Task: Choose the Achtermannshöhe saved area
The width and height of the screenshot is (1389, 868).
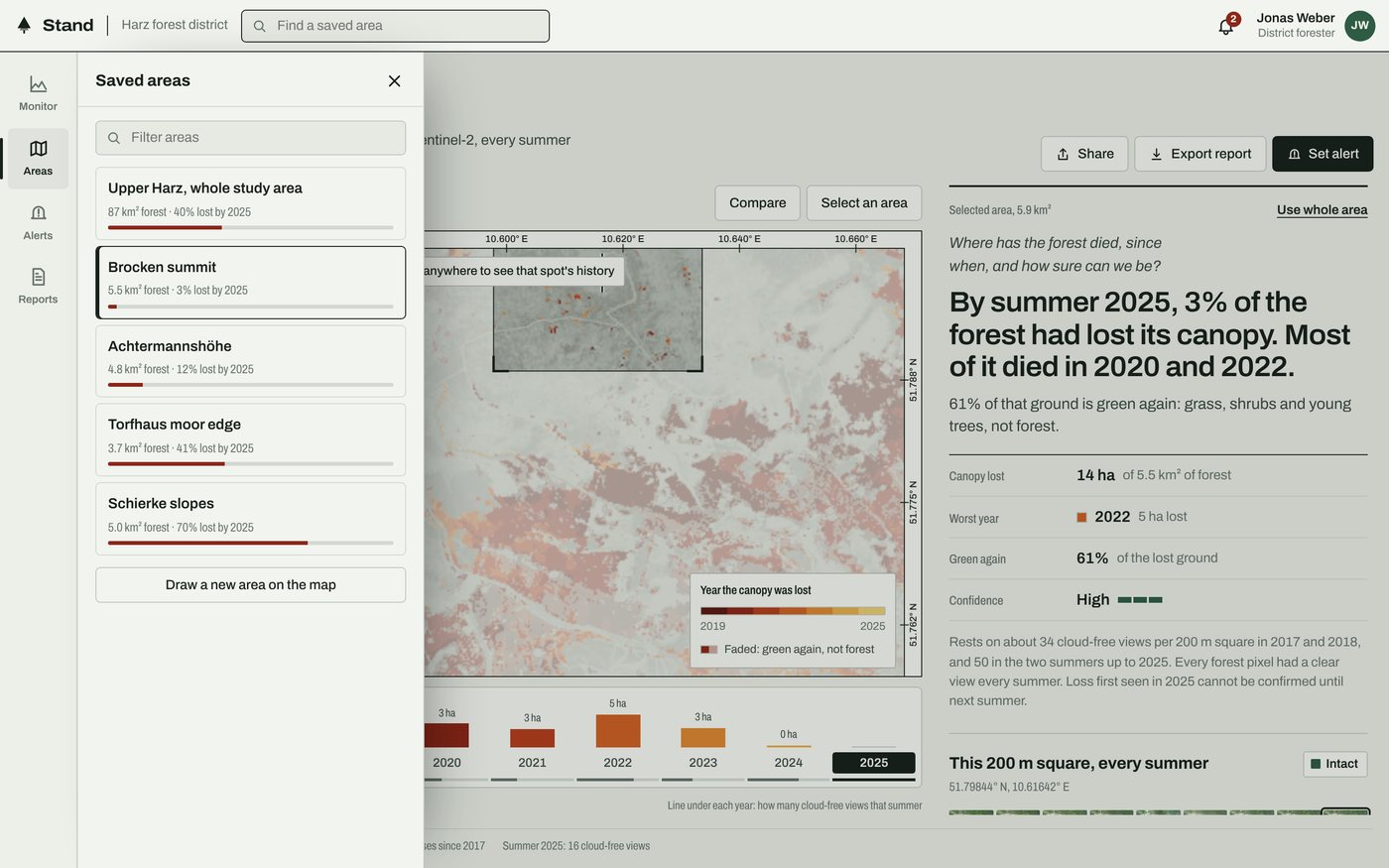Action: coord(251,361)
